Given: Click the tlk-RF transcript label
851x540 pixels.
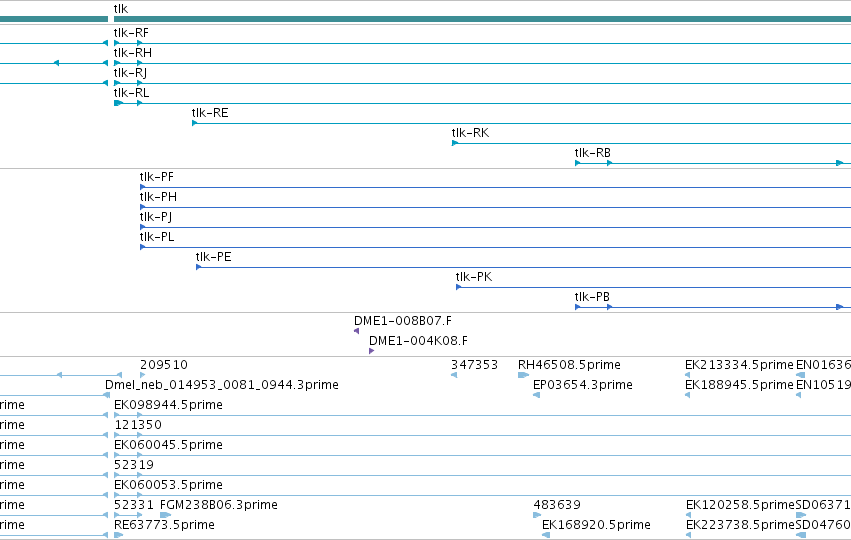Looking at the screenshot, I should pyautogui.click(x=131, y=33).
